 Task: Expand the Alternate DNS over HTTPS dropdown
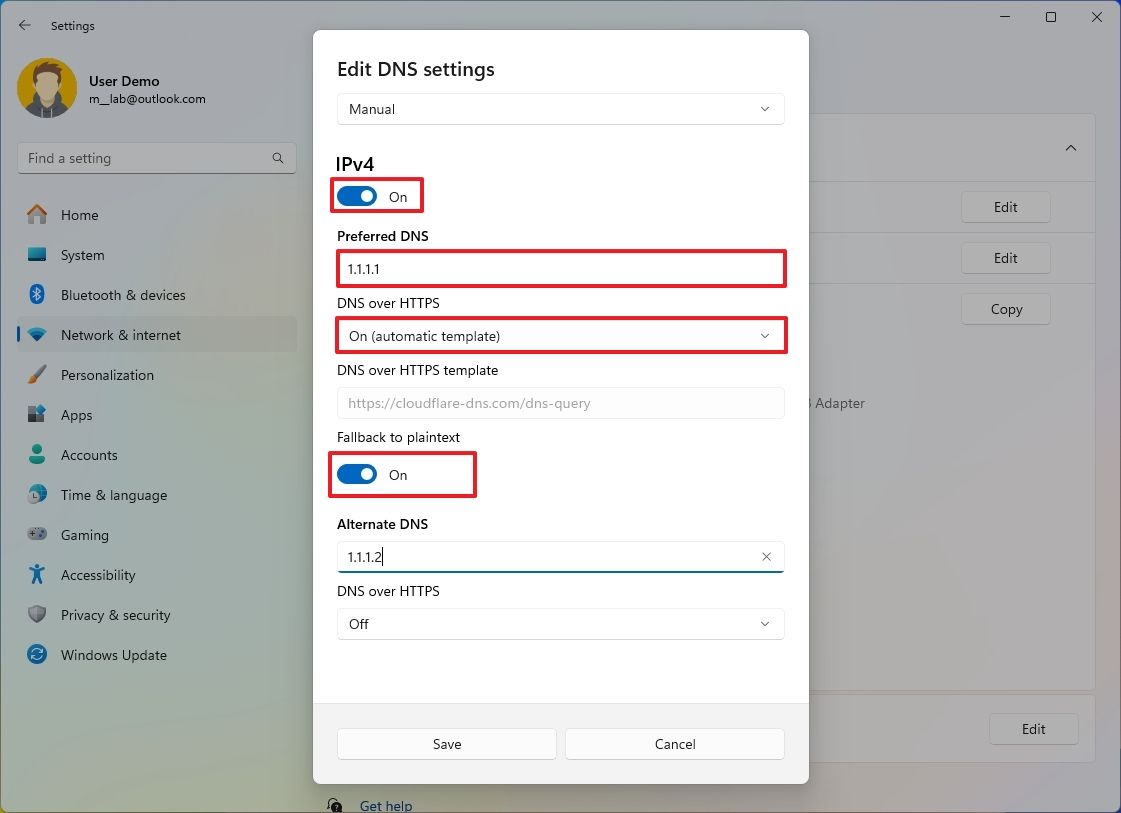(560, 624)
